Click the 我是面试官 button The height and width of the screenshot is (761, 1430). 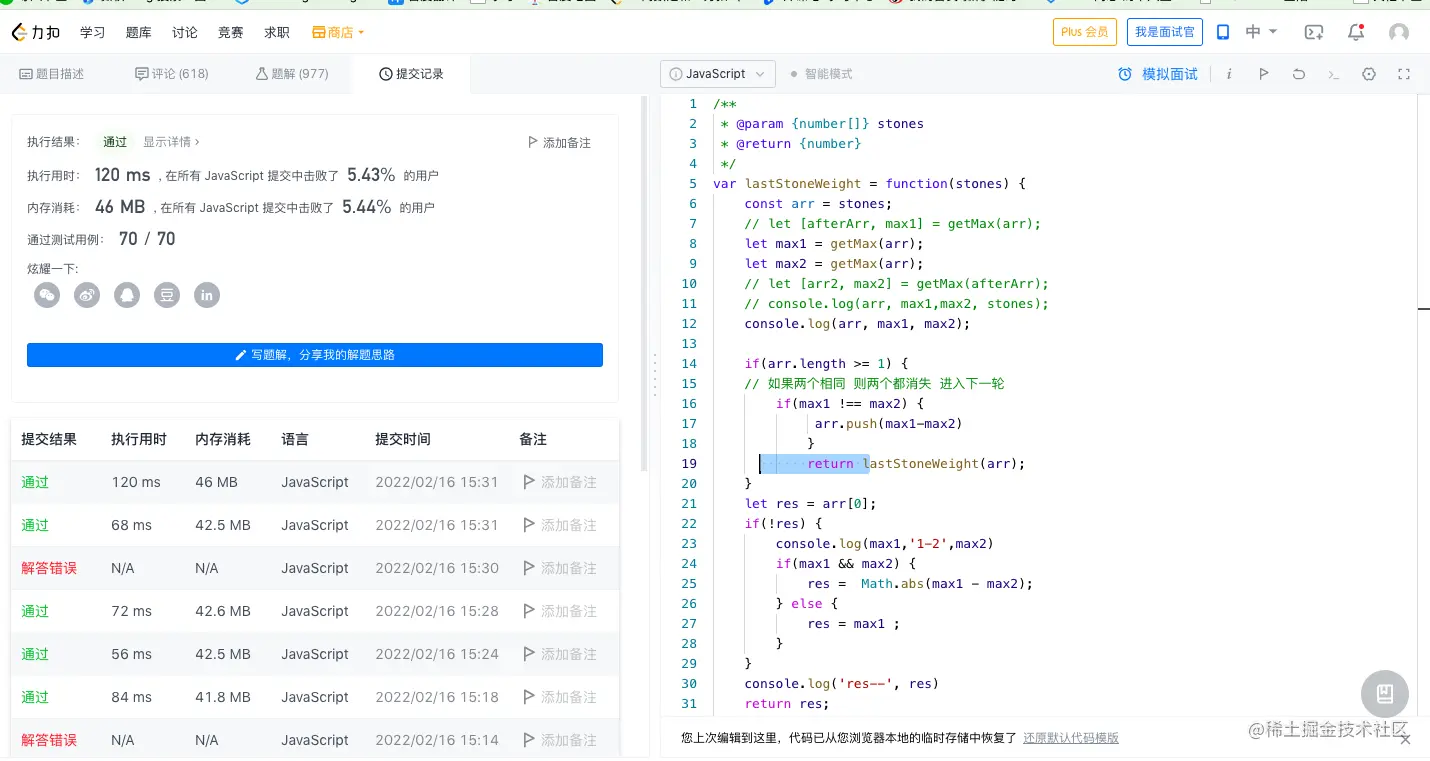[x=1165, y=32]
